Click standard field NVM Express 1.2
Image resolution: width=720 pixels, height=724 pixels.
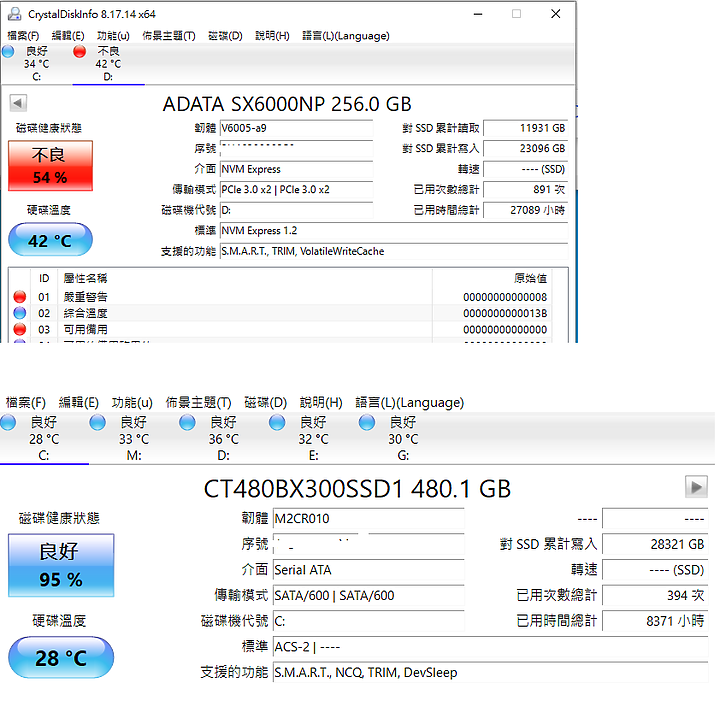pyautogui.click(x=394, y=230)
